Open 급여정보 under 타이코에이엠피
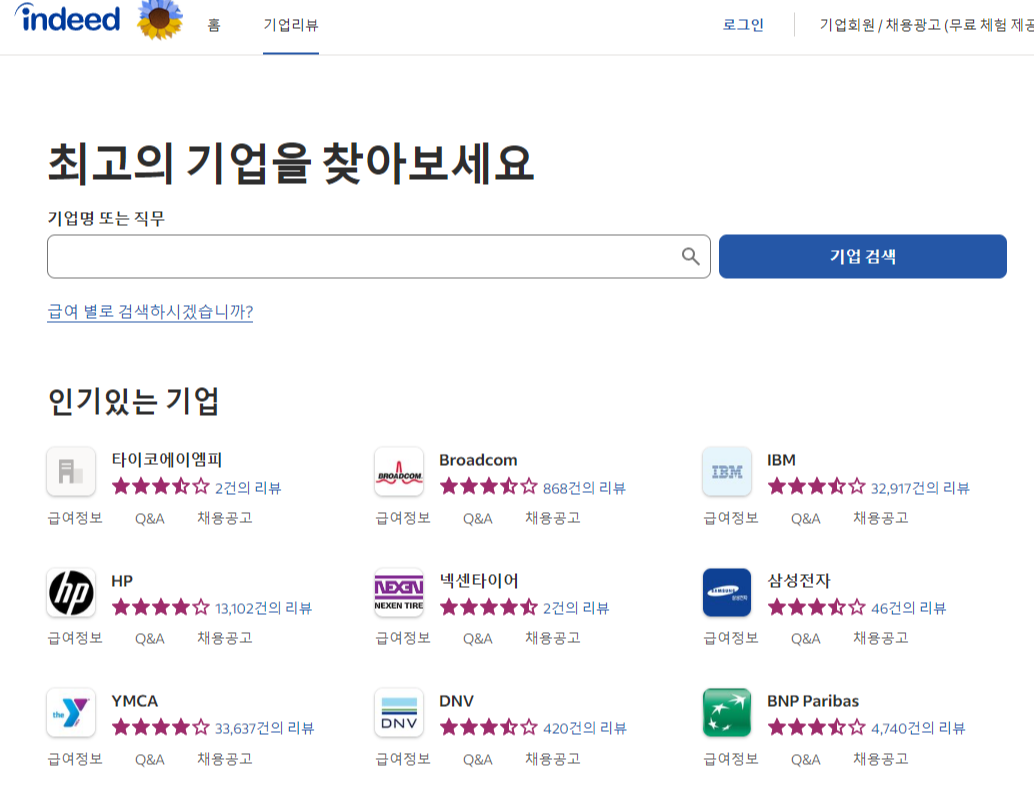Image resolution: width=1034 pixels, height=794 pixels. point(75,518)
